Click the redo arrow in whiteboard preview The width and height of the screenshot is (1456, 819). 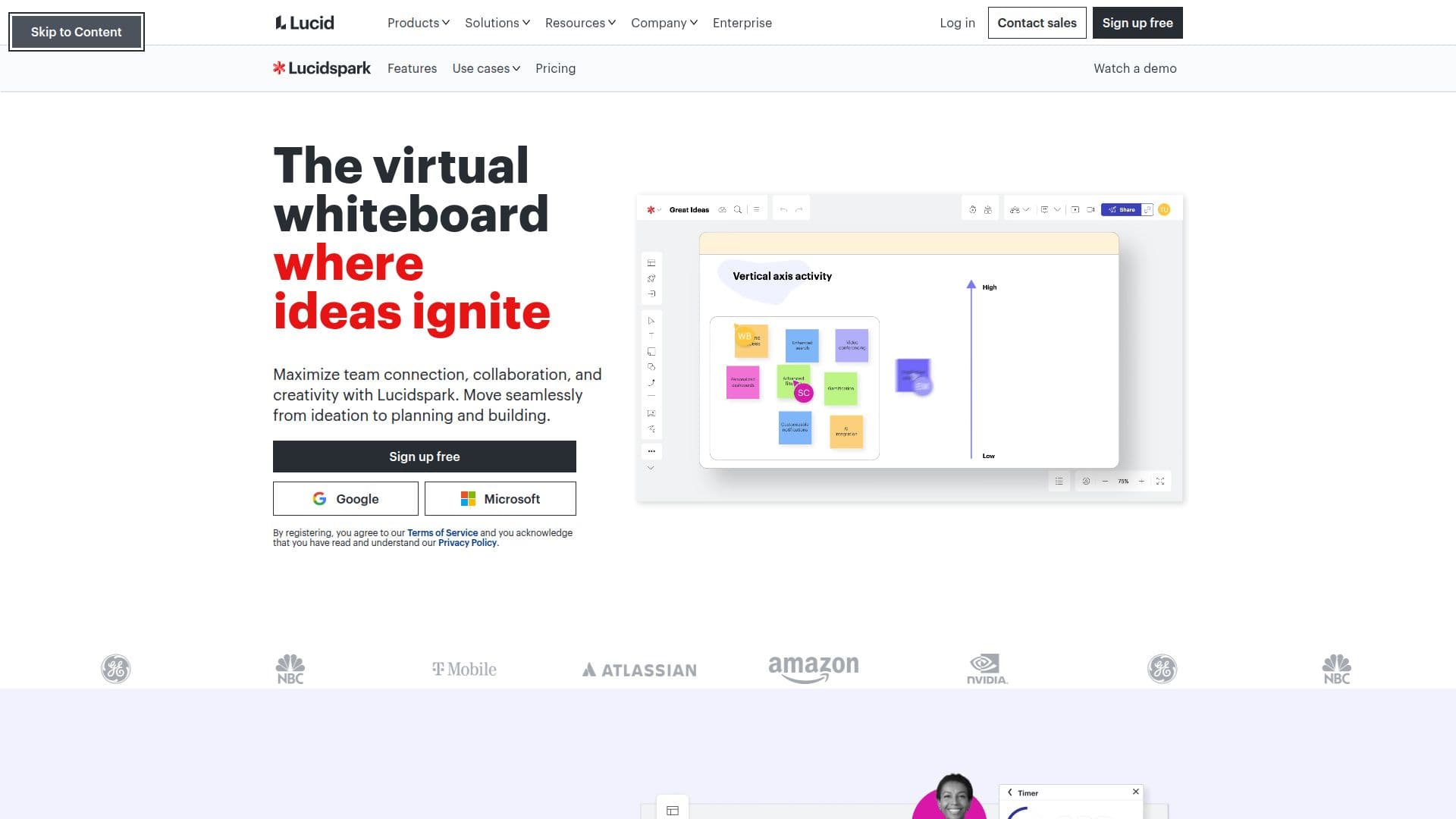799,209
